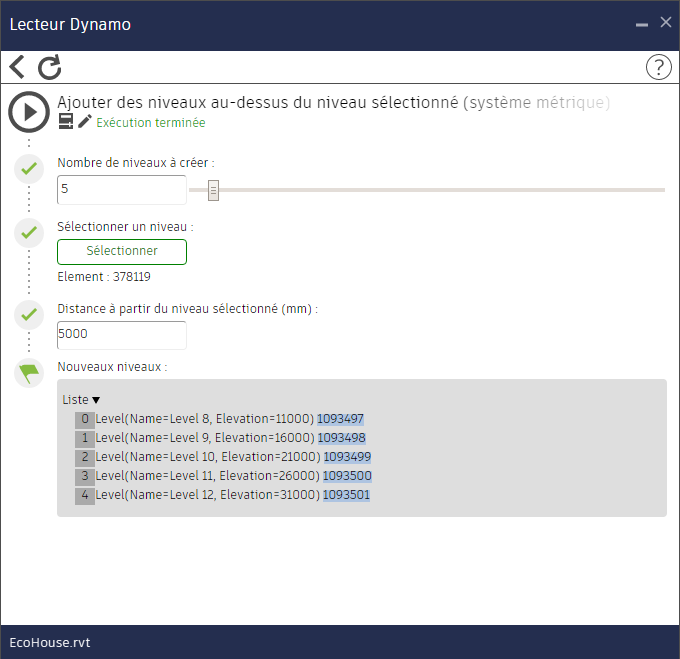Click the checkmark next to 'Distance à partir du niveau'

click(29, 314)
